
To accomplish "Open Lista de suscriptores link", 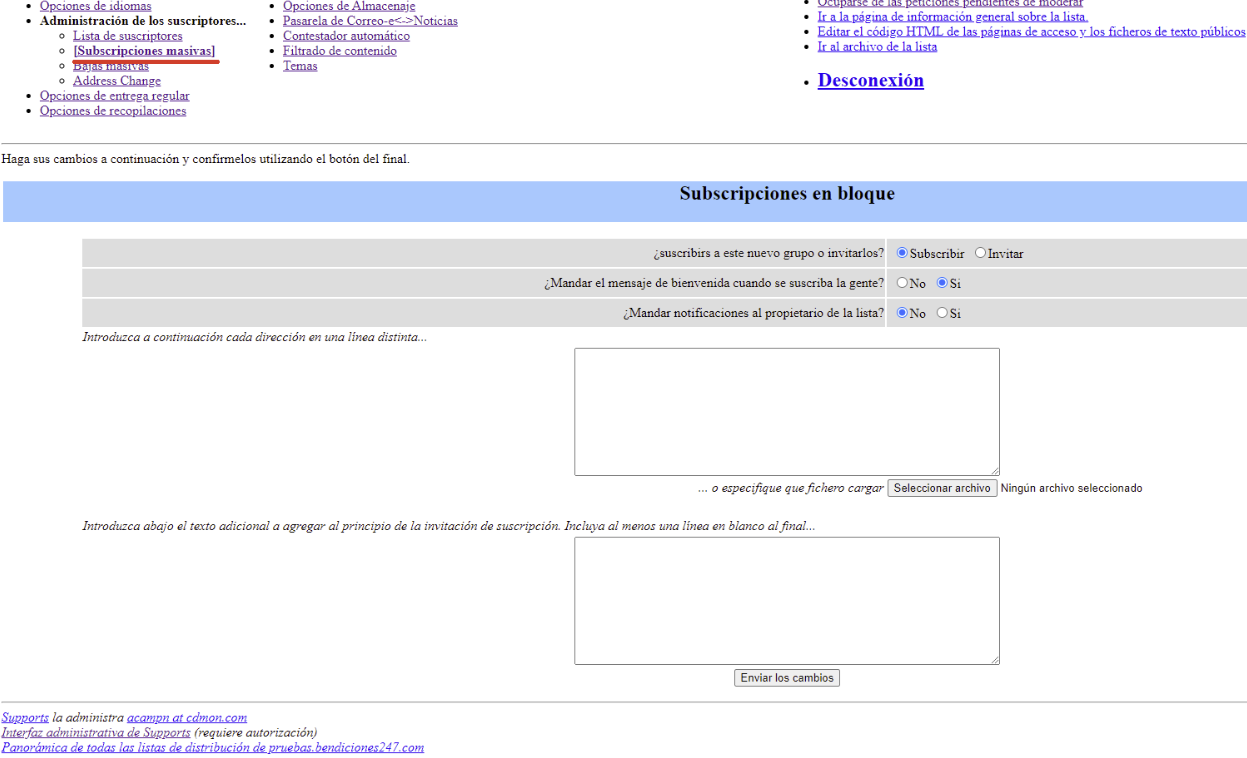I will [x=128, y=36].
